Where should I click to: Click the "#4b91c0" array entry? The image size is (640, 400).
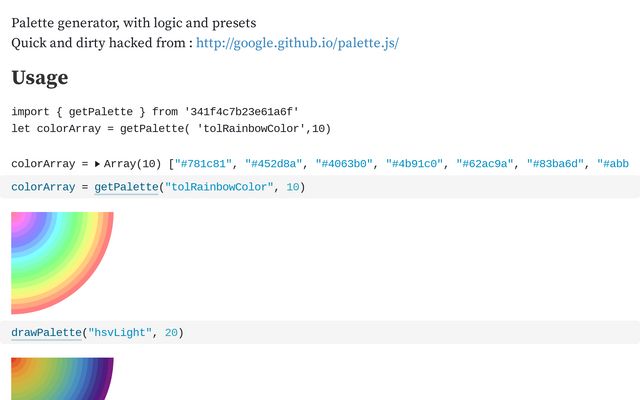point(417,163)
